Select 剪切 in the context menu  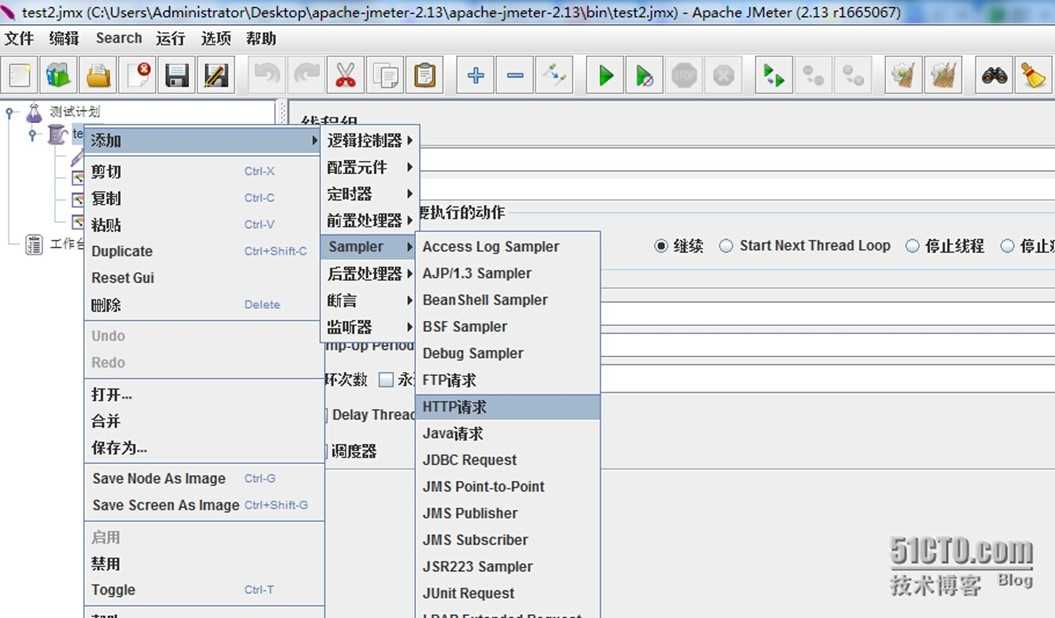202,171
